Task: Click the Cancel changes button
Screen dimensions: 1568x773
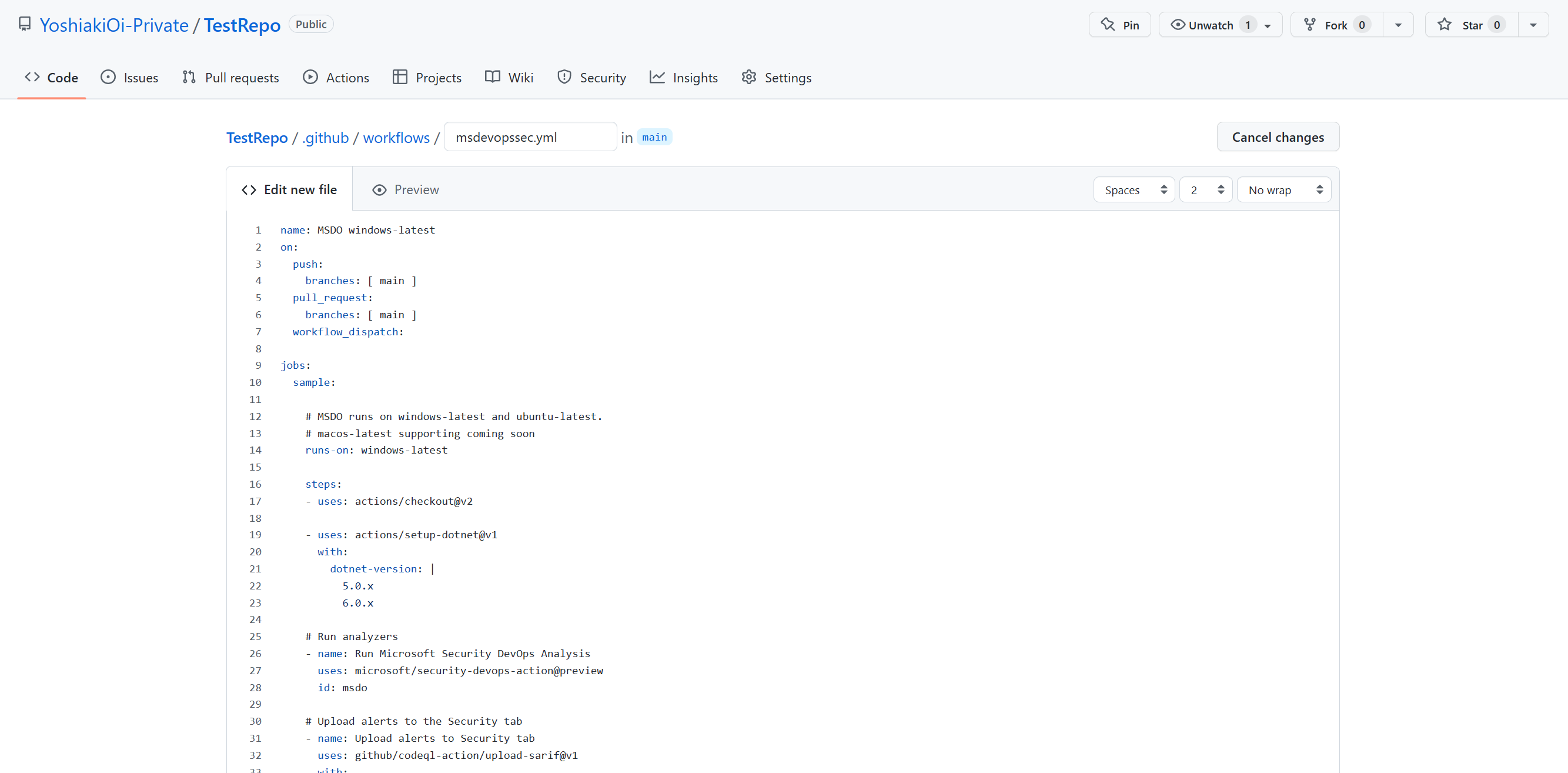Action: pyautogui.click(x=1278, y=136)
